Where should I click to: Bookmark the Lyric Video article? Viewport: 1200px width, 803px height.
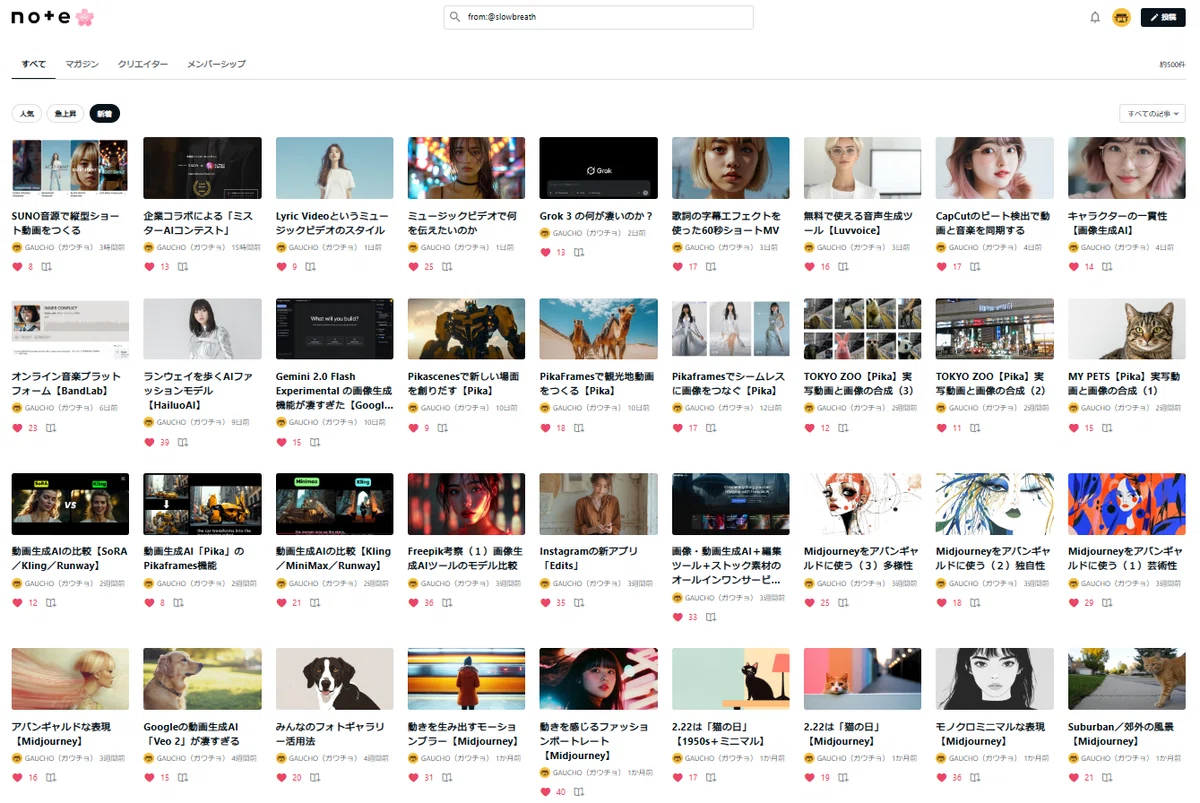(310, 267)
